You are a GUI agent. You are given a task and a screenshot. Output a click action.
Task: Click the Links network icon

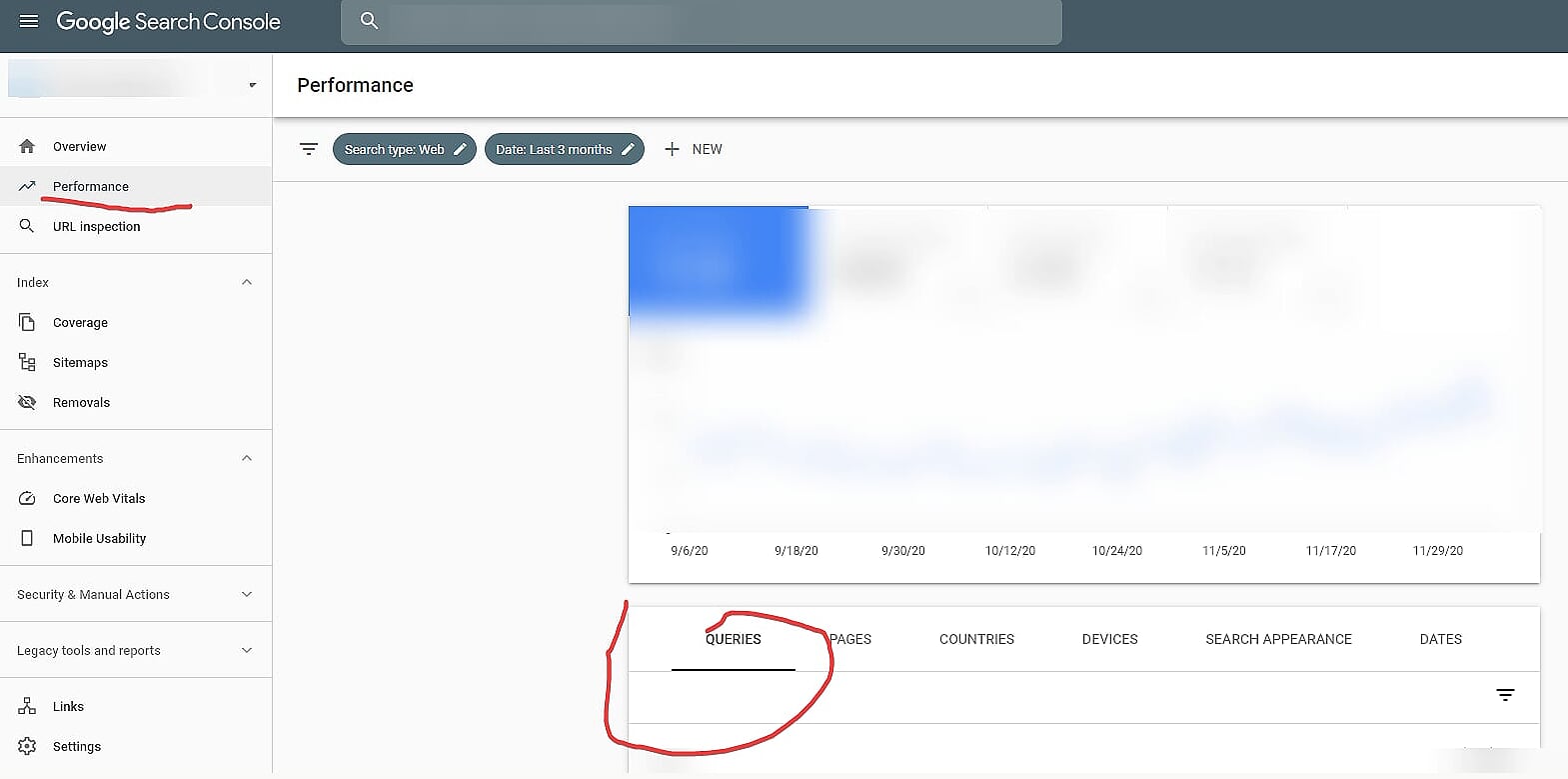coord(27,706)
